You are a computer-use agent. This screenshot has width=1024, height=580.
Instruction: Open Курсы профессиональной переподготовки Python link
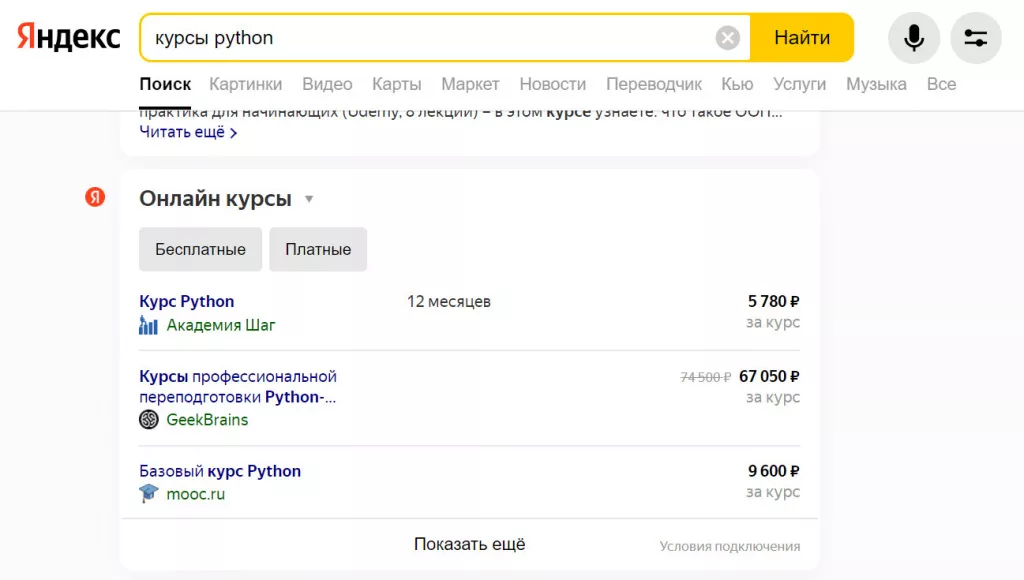(238, 387)
